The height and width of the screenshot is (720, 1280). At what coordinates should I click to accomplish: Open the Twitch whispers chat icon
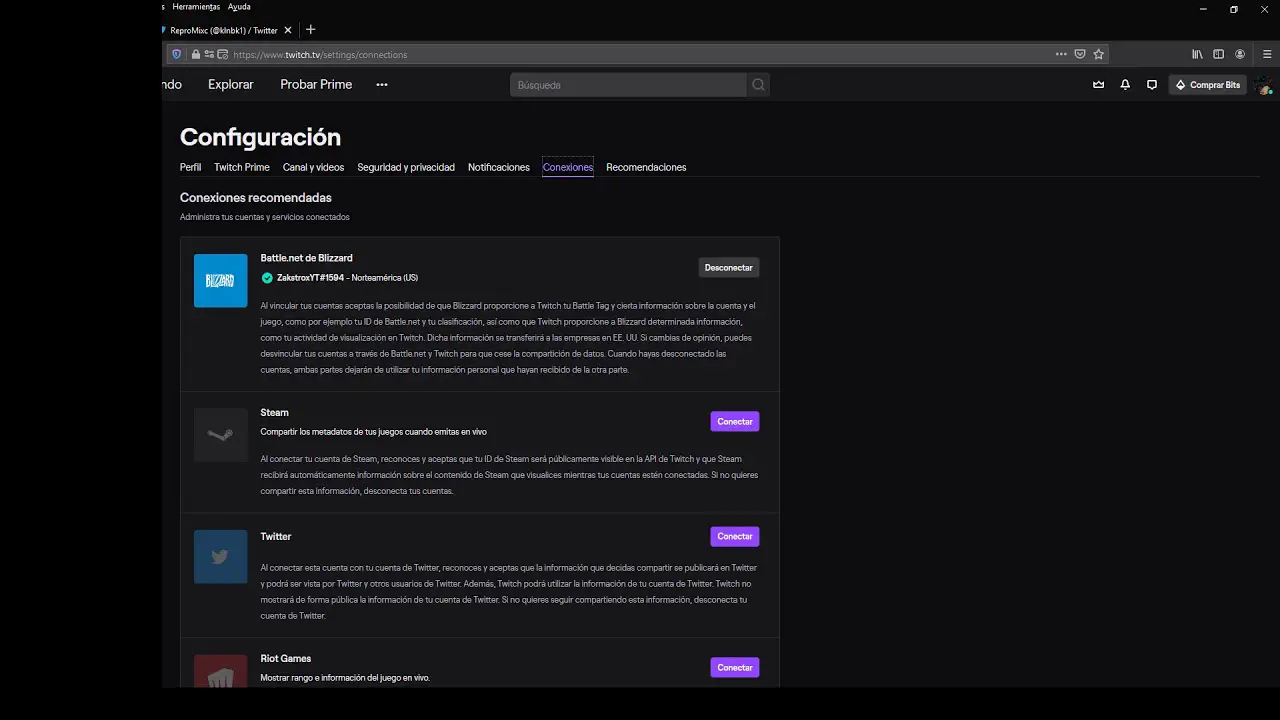coord(1152,85)
